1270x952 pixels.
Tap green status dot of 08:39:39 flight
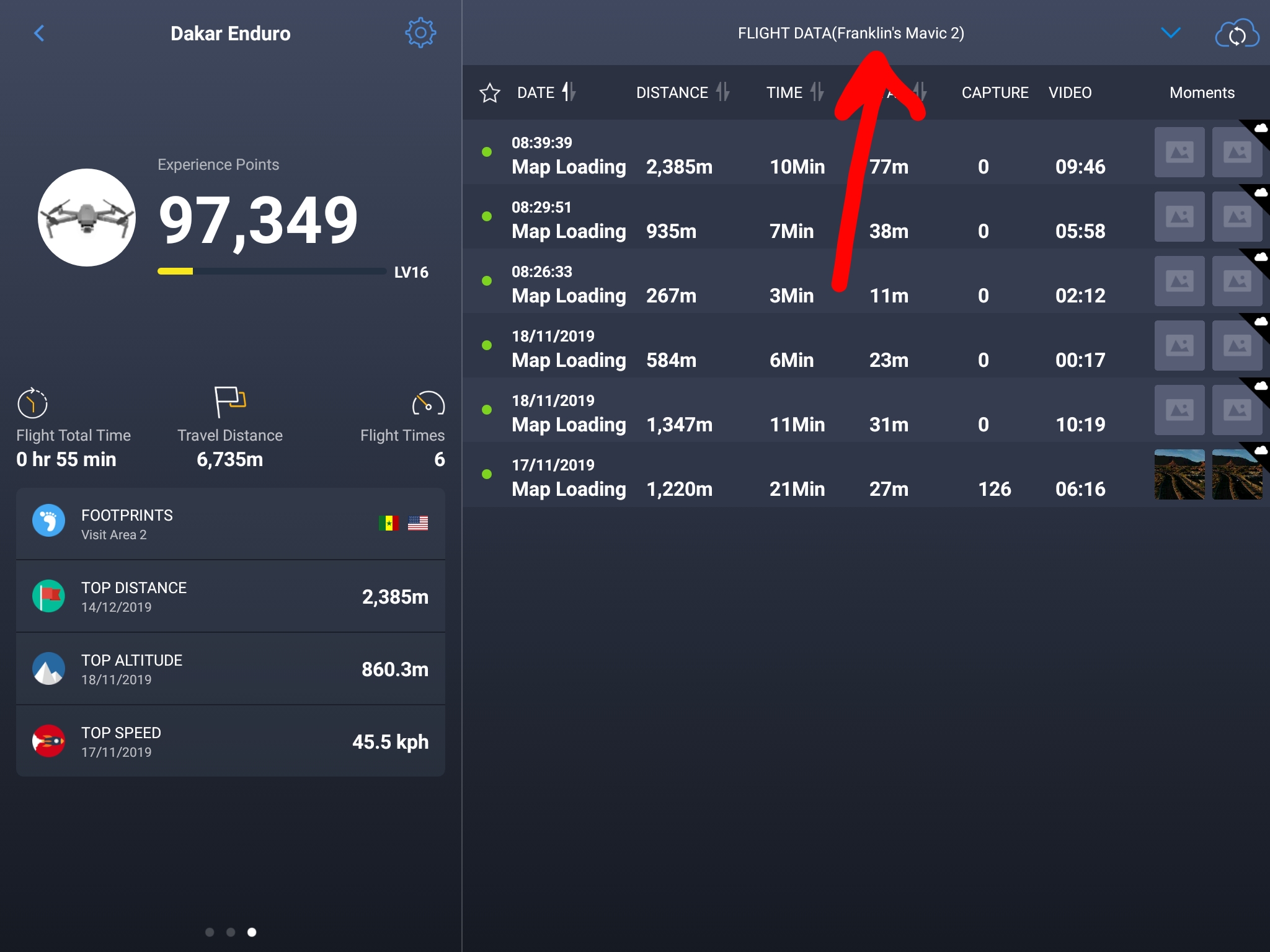point(487,152)
